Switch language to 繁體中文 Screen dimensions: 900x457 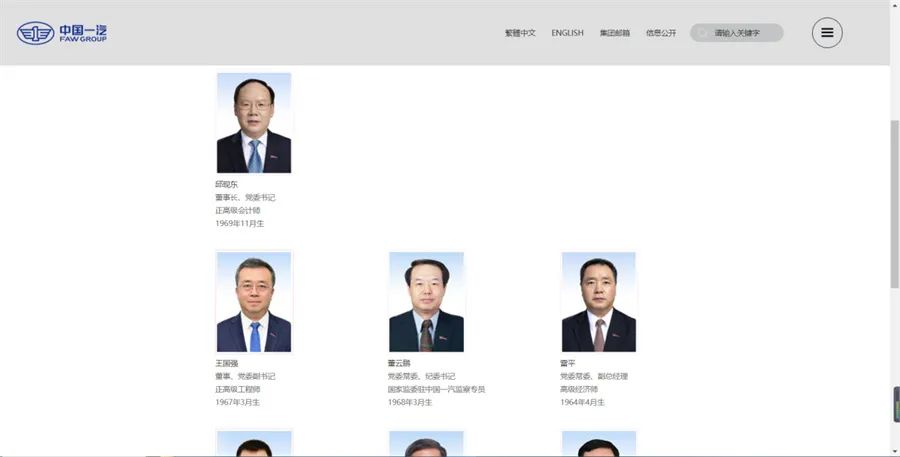(520, 33)
